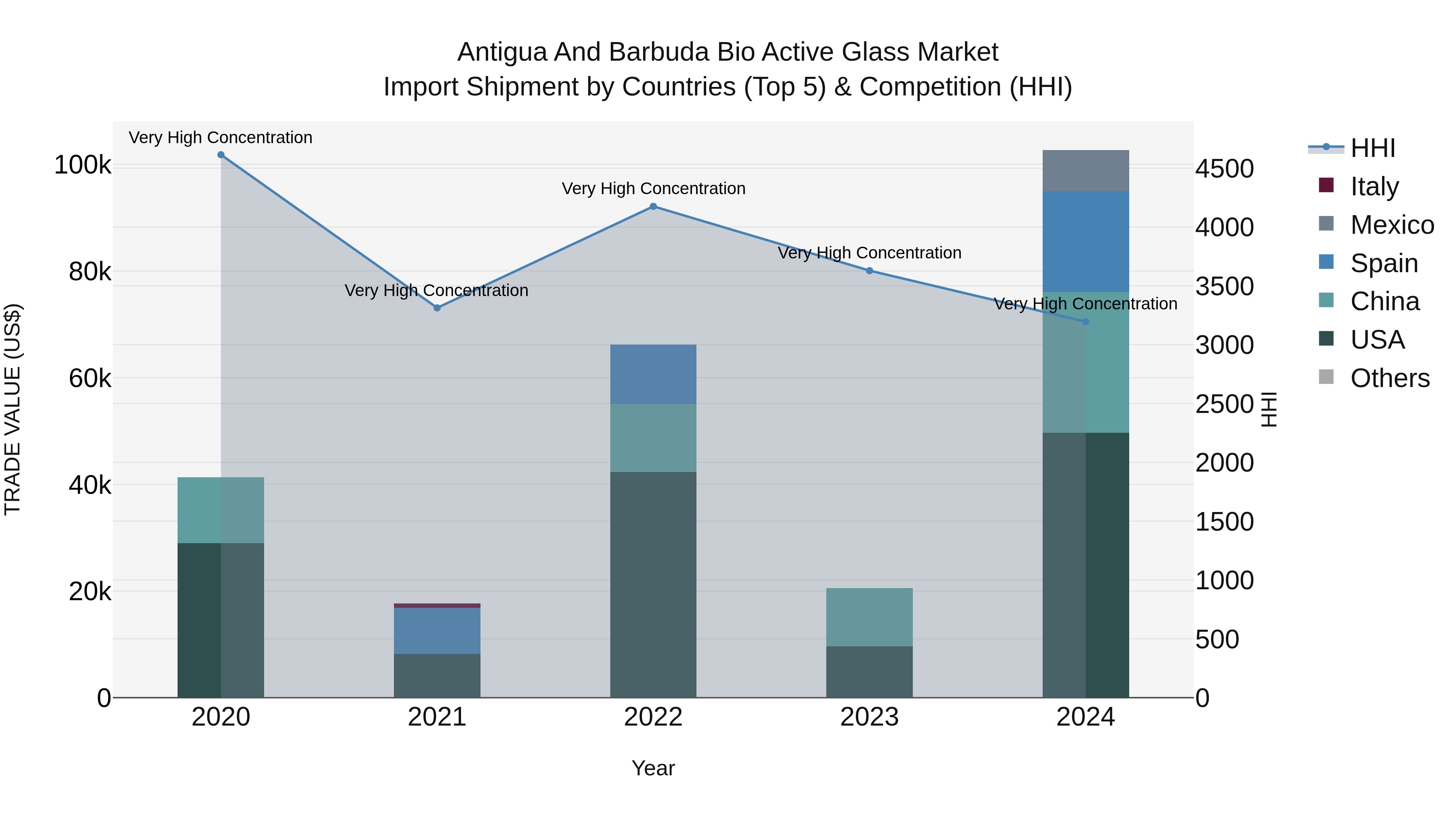Viewport: 1456px width, 819px height.
Task: Click the 500 HHI axis tick
Action: (x=1217, y=640)
